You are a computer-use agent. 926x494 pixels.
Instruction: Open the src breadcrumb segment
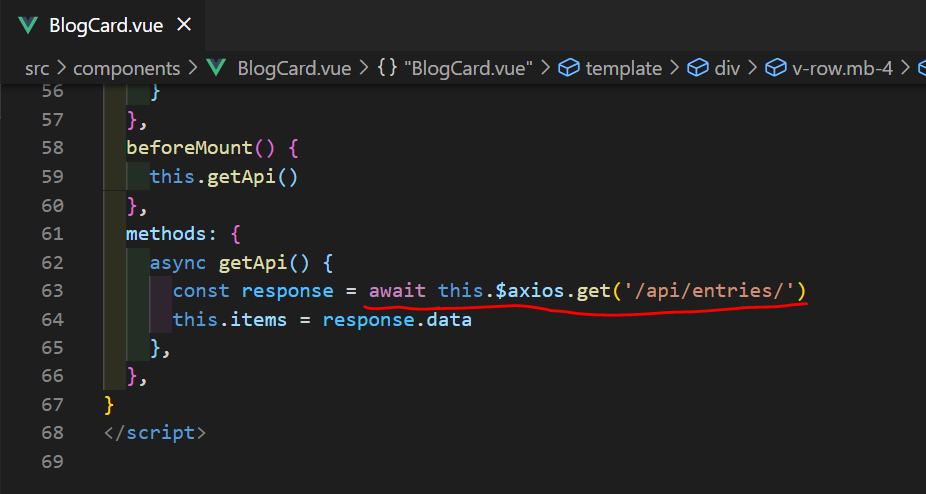coord(37,69)
